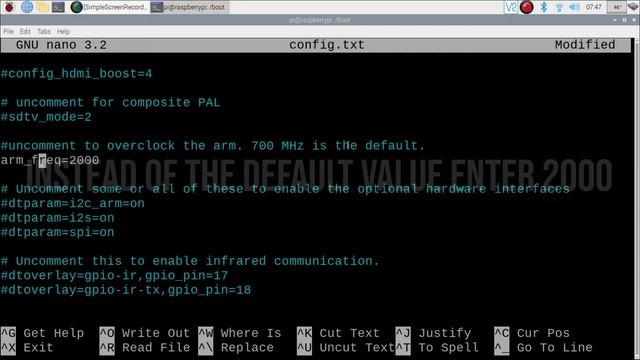640x360 pixels.
Task: Click ^G Get Help shortcut label
Action: [x=42, y=333]
